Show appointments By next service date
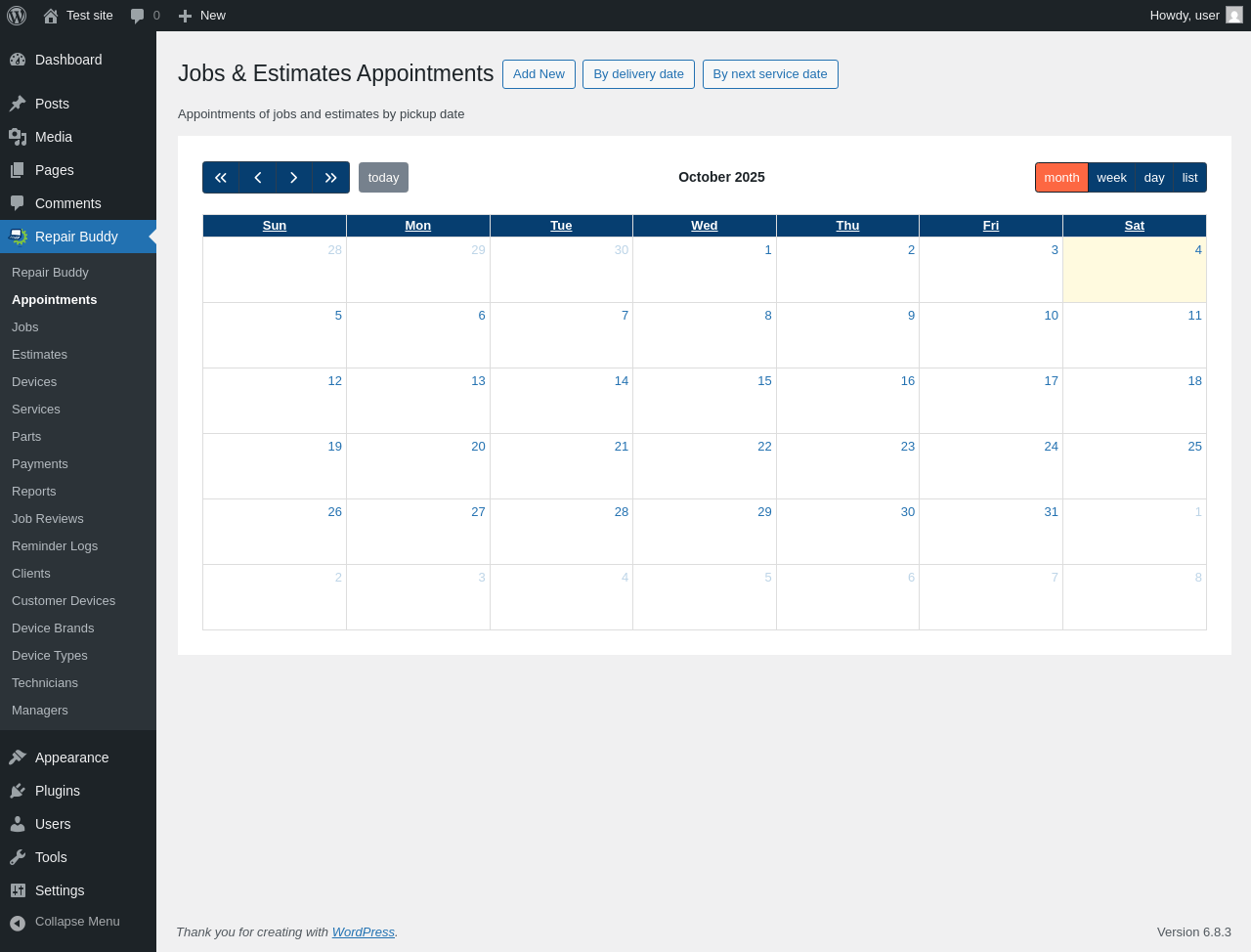1251x952 pixels. [x=770, y=74]
